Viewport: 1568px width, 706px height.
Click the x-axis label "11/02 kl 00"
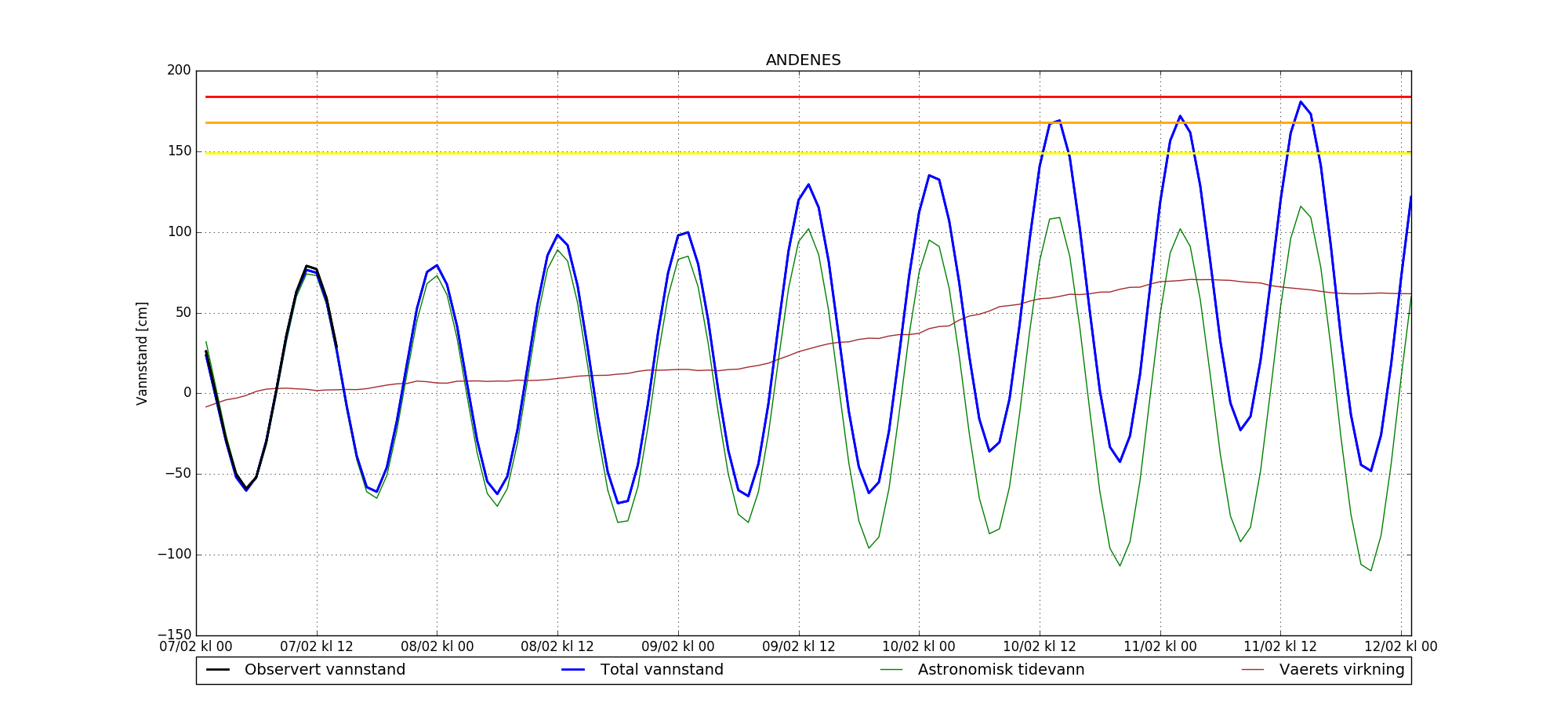point(1160,647)
